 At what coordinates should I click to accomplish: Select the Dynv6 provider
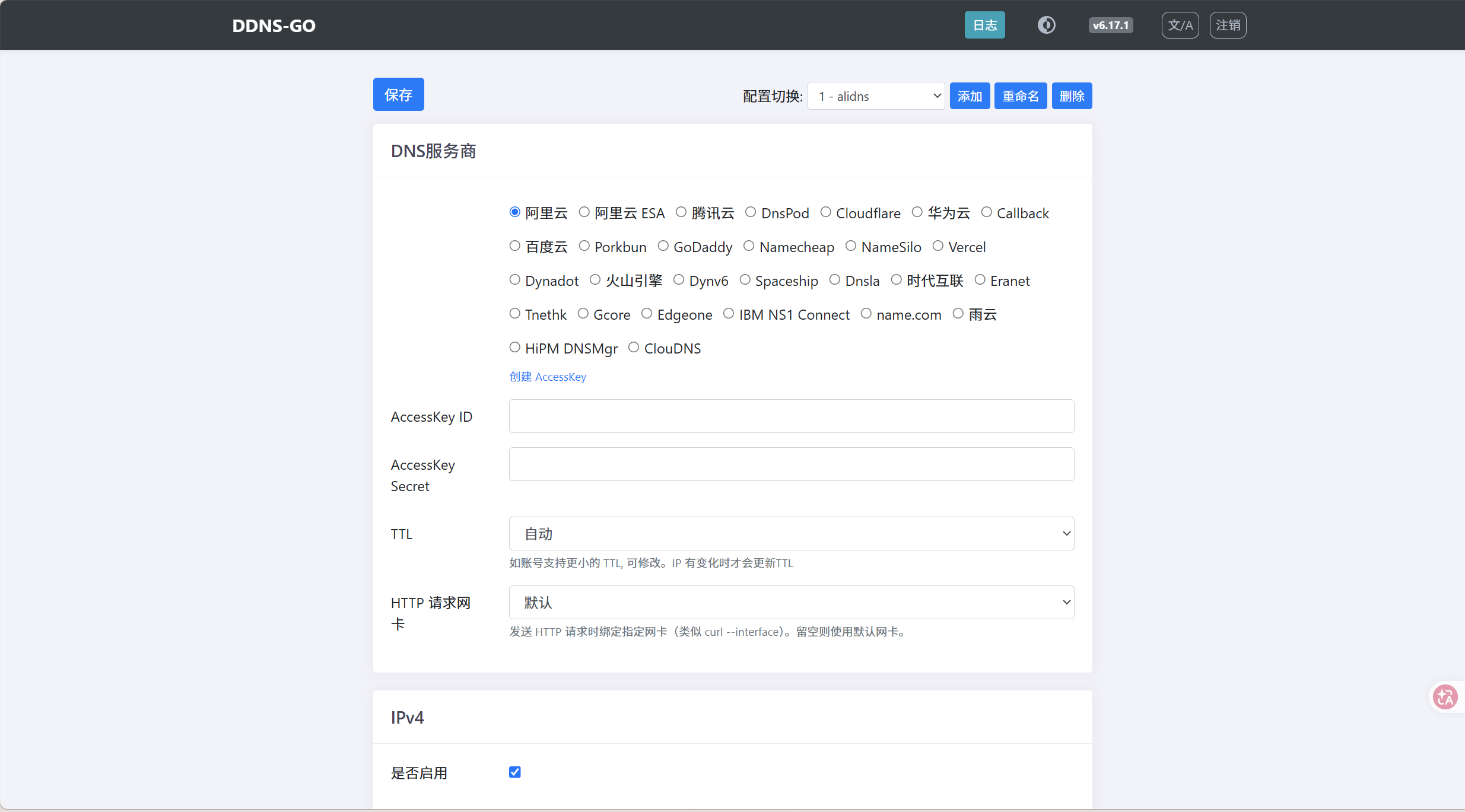[679, 280]
